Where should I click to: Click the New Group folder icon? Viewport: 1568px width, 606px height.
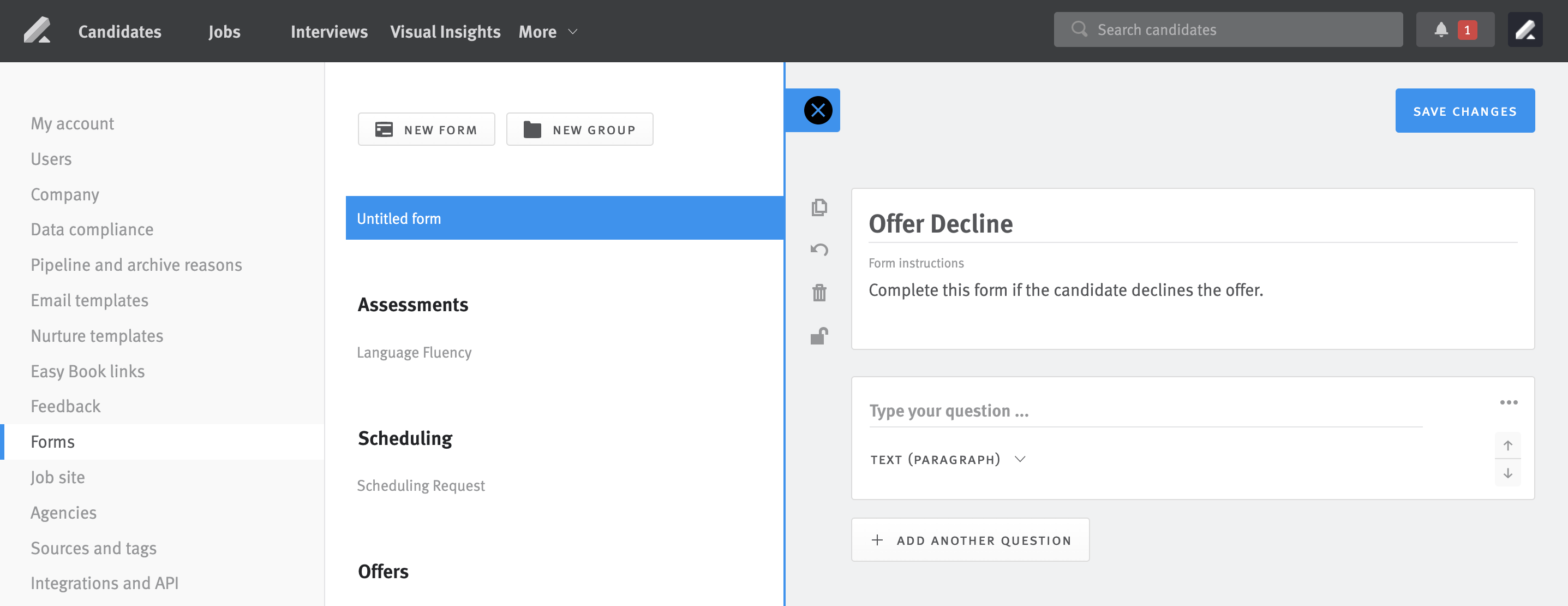[x=532, y=129]
